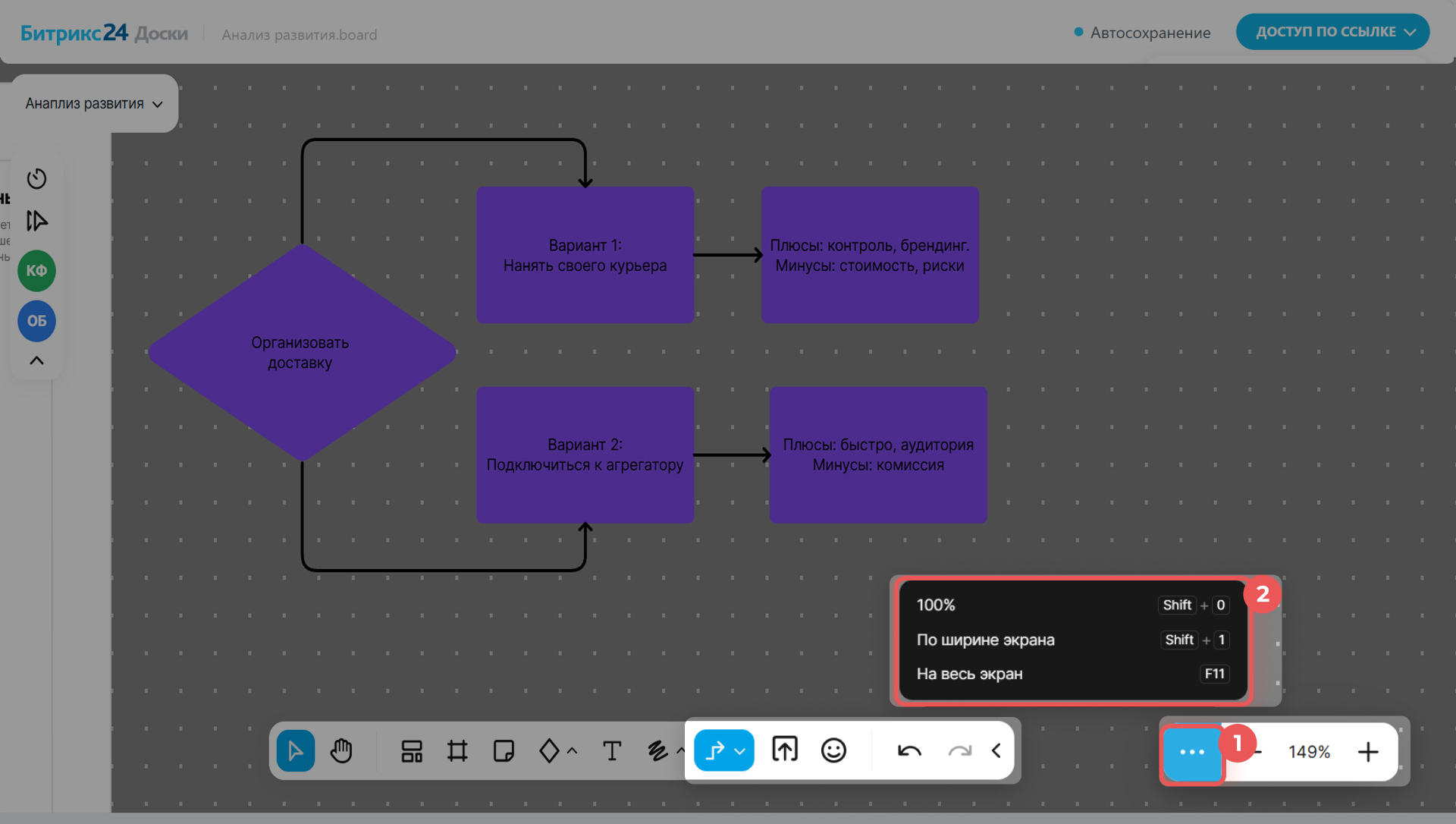
Task: Choose По ширине экрана option
Action: pyautogui.click(x=985, y=640)
